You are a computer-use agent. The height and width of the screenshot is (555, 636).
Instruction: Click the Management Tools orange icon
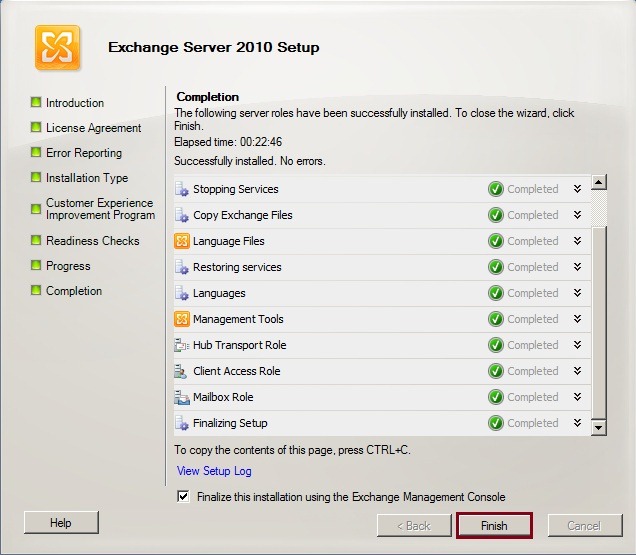coord(182,319)
